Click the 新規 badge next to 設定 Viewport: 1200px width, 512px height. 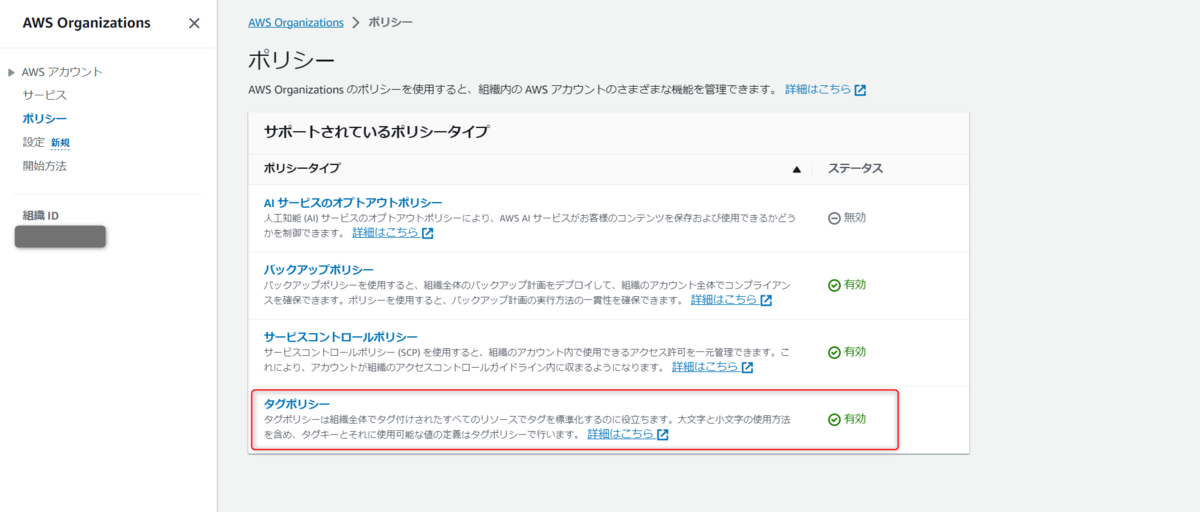tap(60, 143)
